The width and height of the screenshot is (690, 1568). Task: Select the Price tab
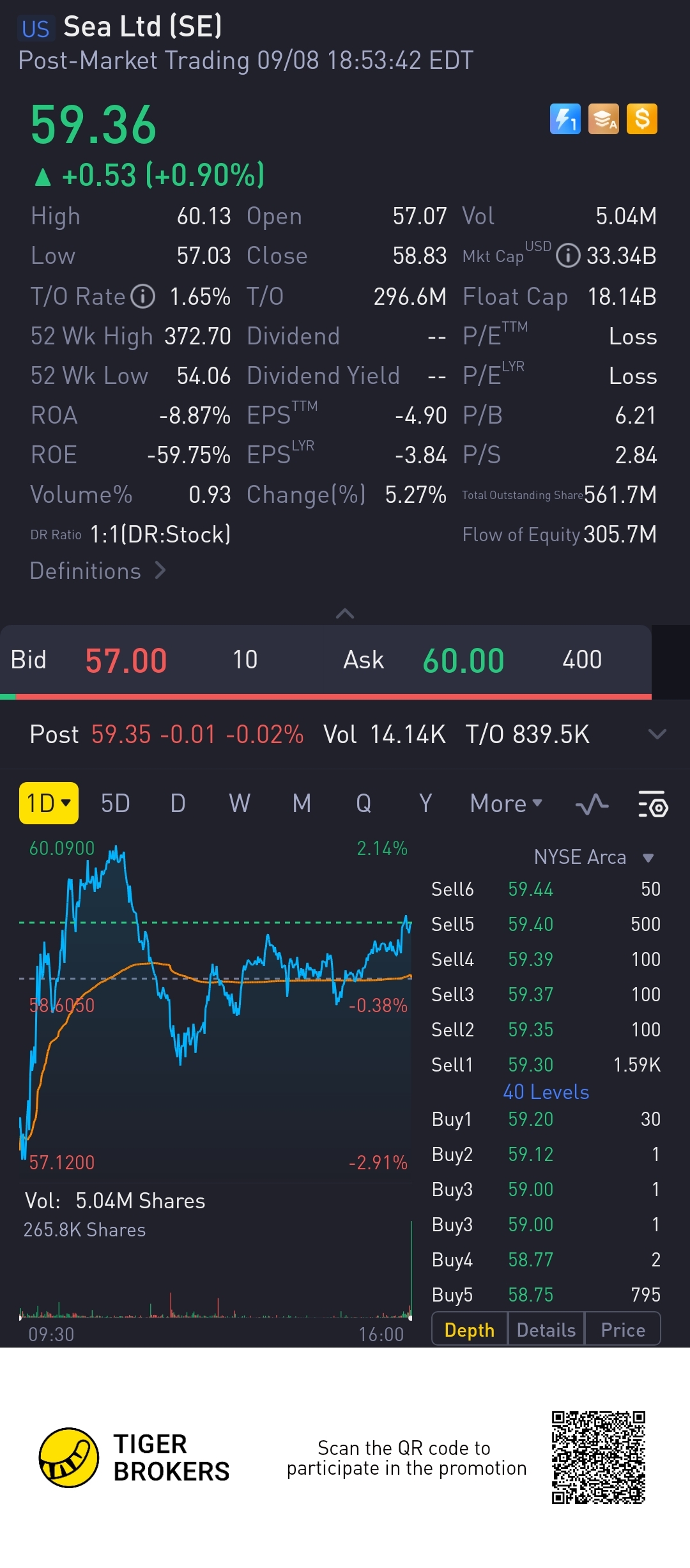pyautogui.click(x=622, y=1330)
